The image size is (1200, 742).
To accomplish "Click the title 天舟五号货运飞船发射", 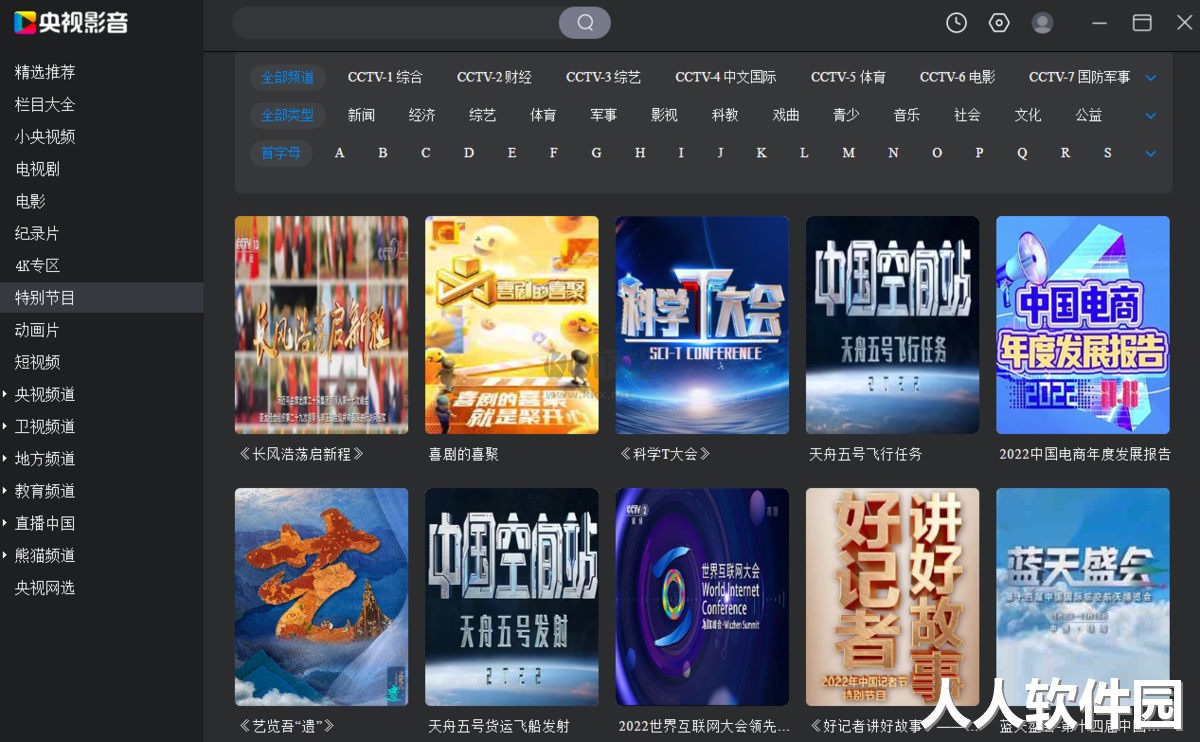I will tap(499, 726).
